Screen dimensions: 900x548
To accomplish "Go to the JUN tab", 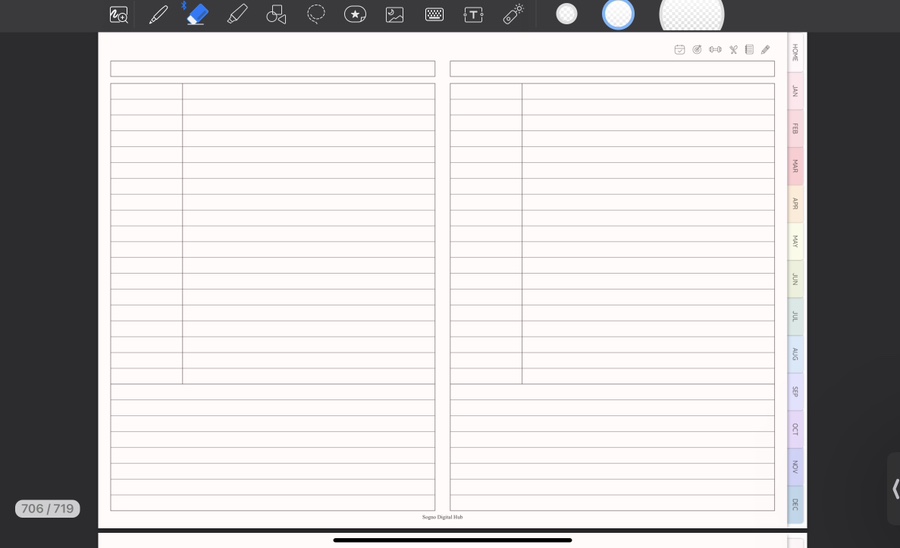I will click(795, 279).
